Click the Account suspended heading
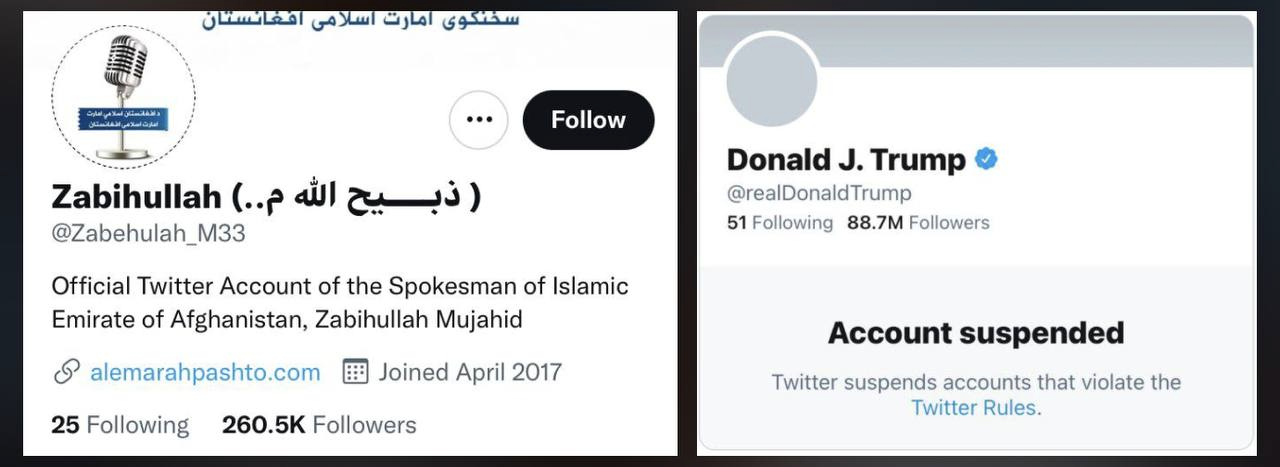Screen dimensions: 1280x467 976,332
